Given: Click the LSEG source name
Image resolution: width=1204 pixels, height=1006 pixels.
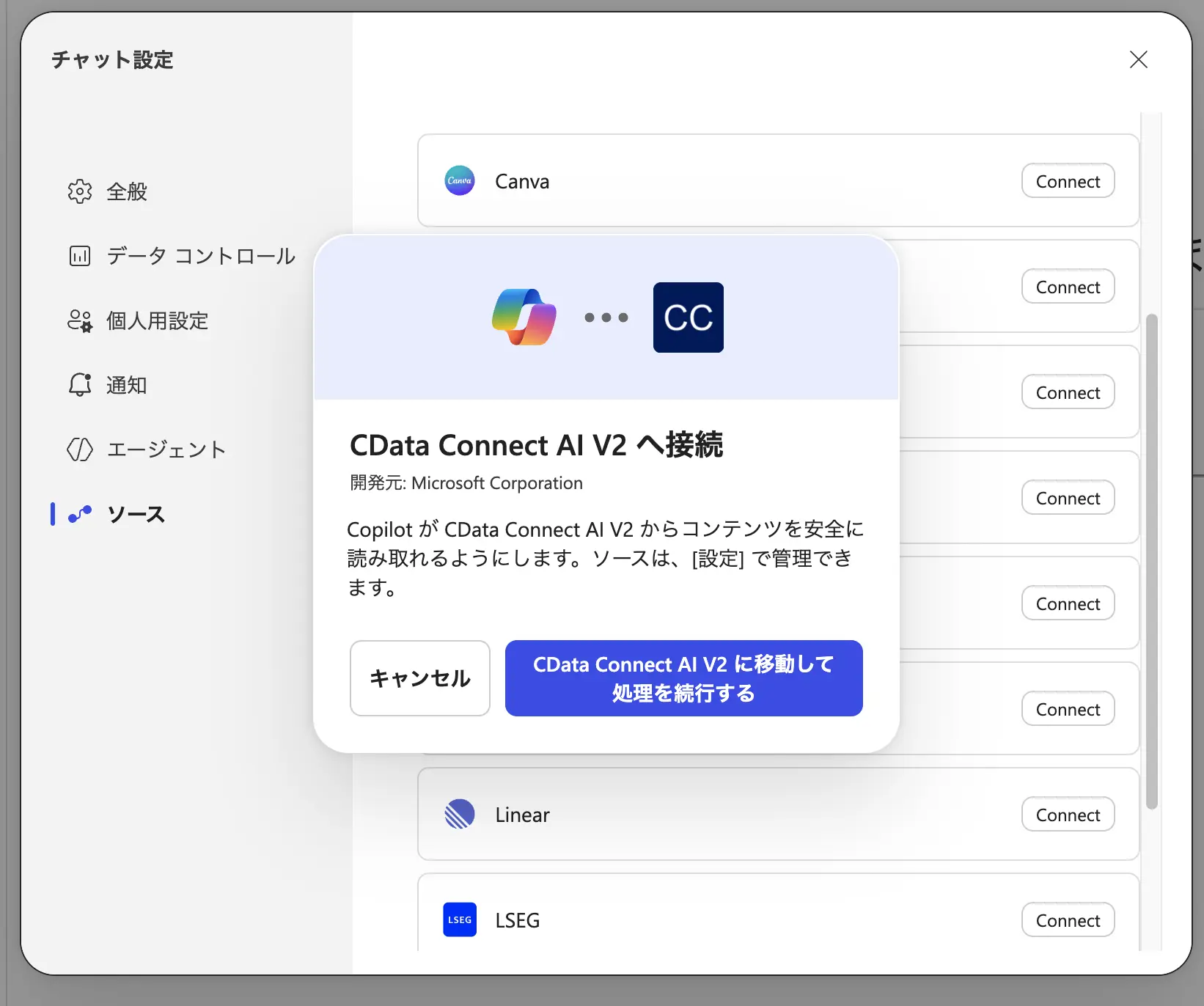Looking at the screenshot, I should (x=517, y=920).
